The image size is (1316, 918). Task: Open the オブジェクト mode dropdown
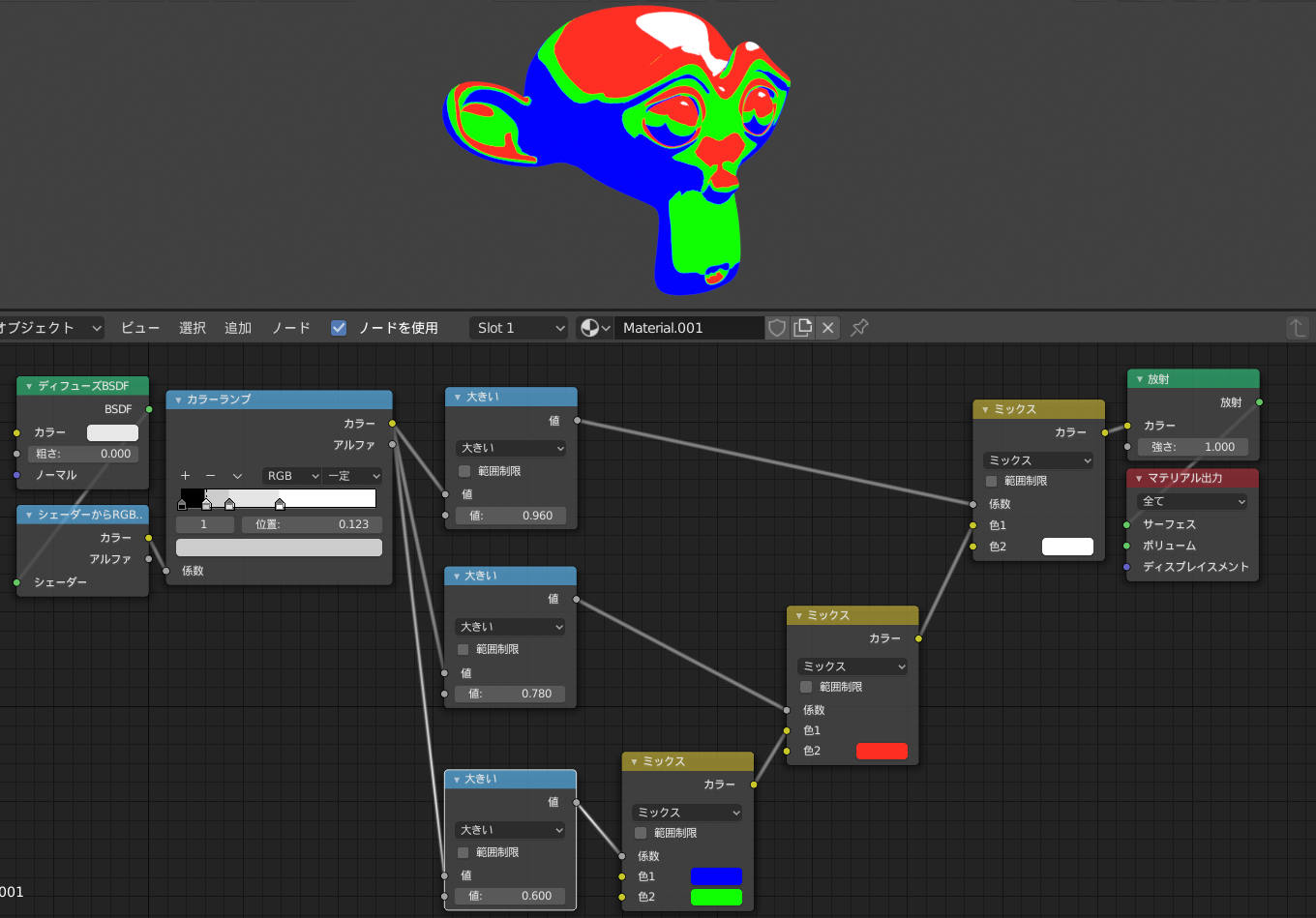pyautogui.click(x=50, y=328)
